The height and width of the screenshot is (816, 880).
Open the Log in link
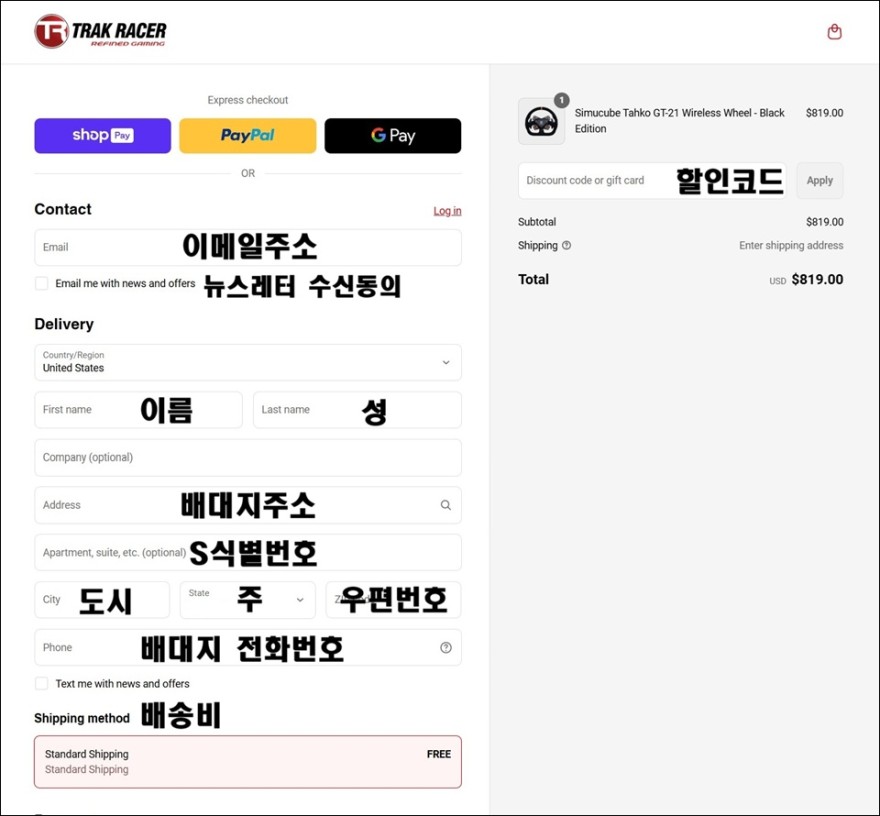[447, 210]
